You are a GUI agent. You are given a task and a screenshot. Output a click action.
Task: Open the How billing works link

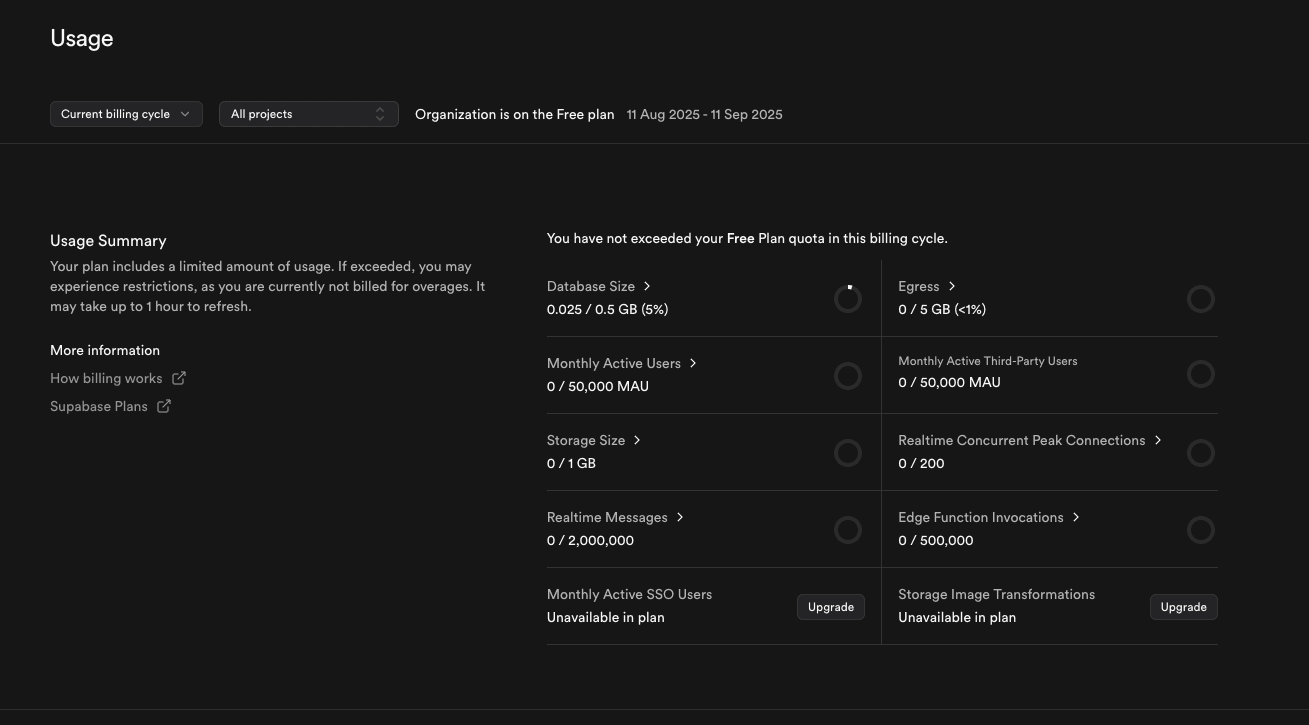(x=106, y=378)
